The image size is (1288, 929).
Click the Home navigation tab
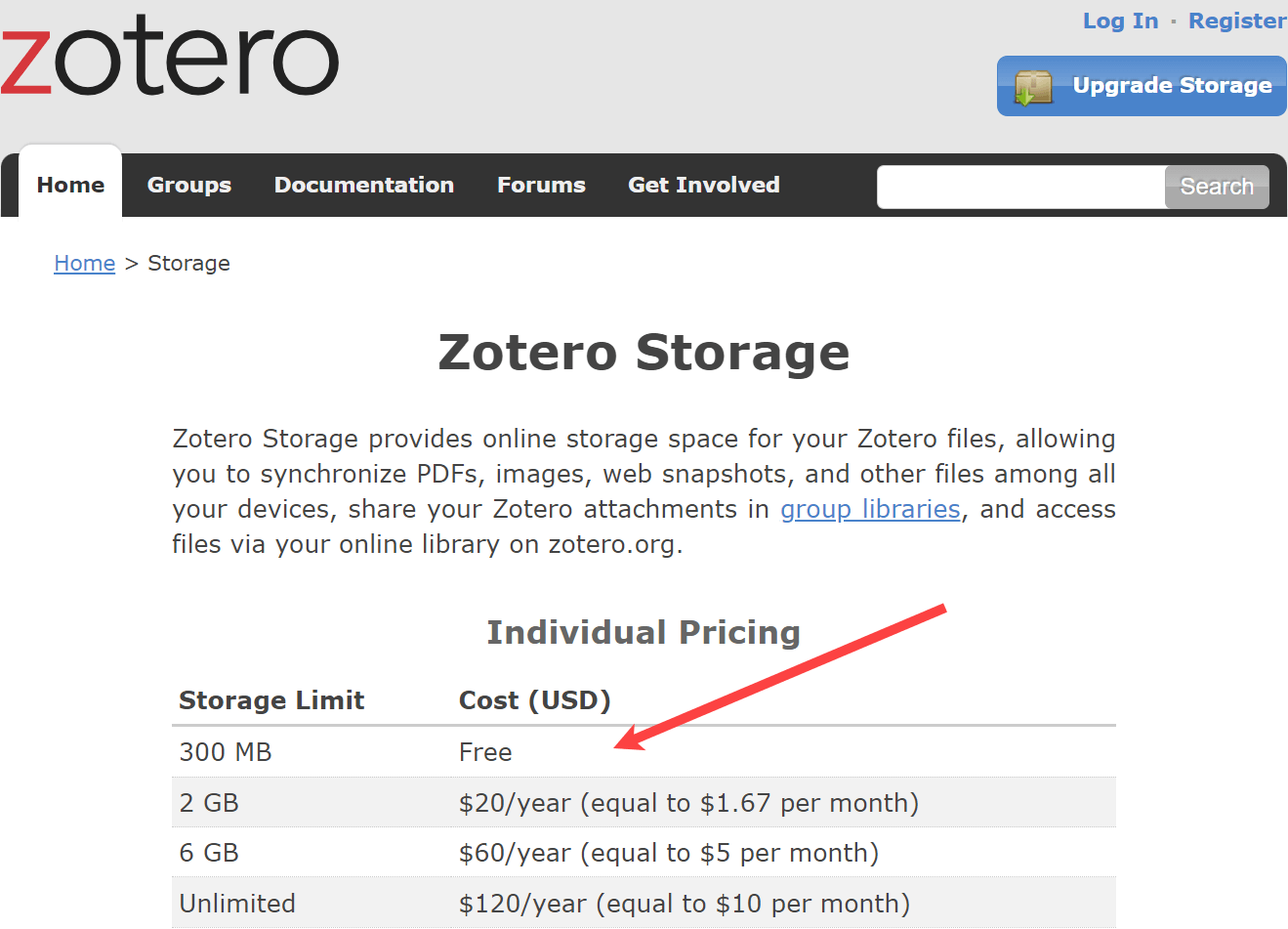69,184
